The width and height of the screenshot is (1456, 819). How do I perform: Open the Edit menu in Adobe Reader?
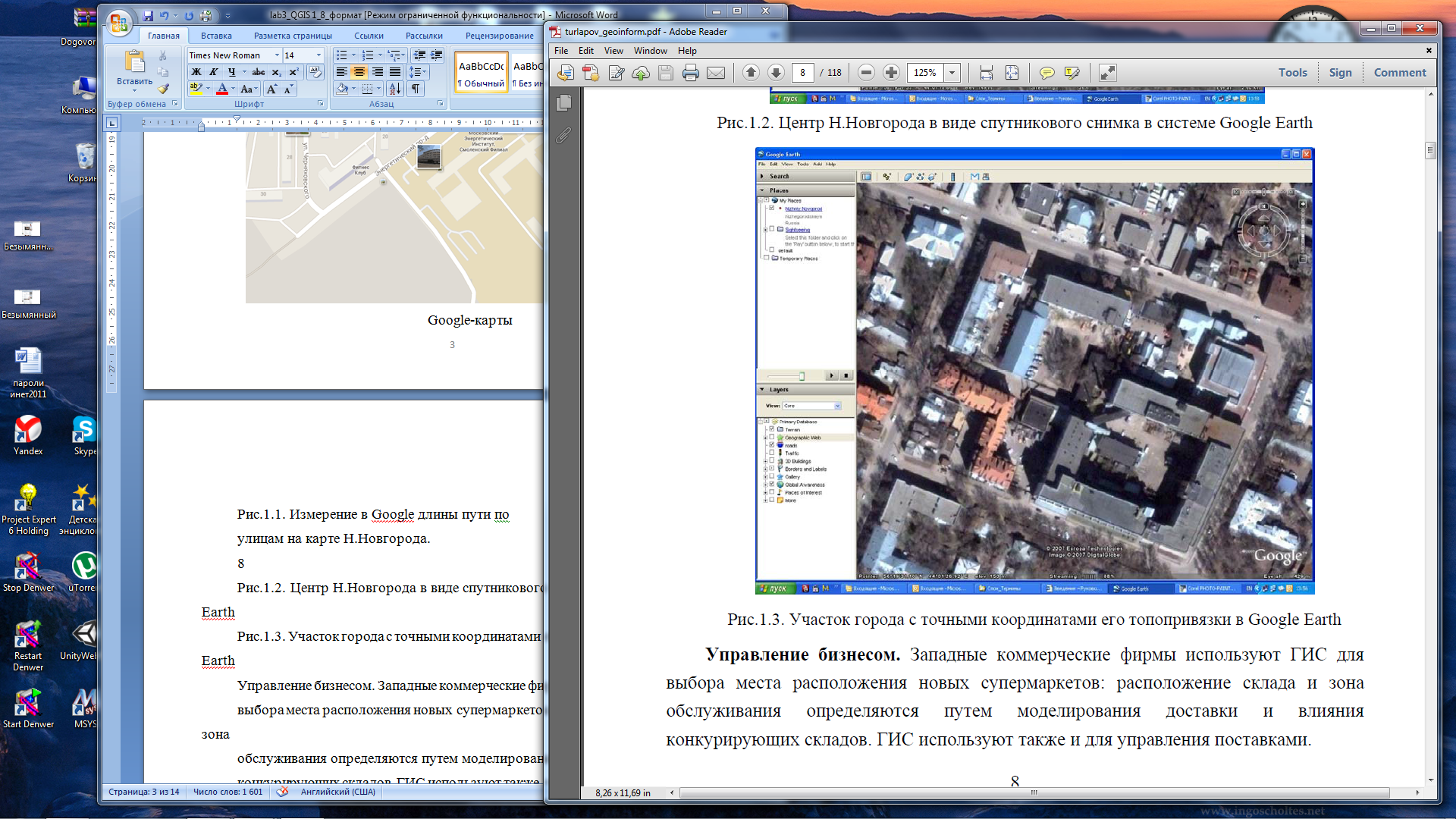586,51
